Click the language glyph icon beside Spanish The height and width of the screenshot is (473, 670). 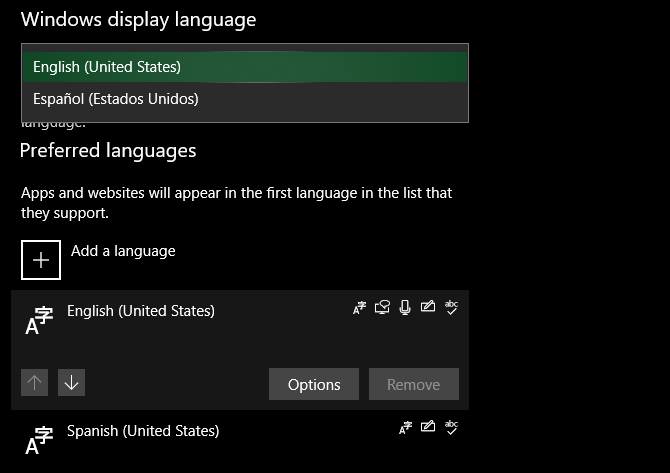coord(40,439)
